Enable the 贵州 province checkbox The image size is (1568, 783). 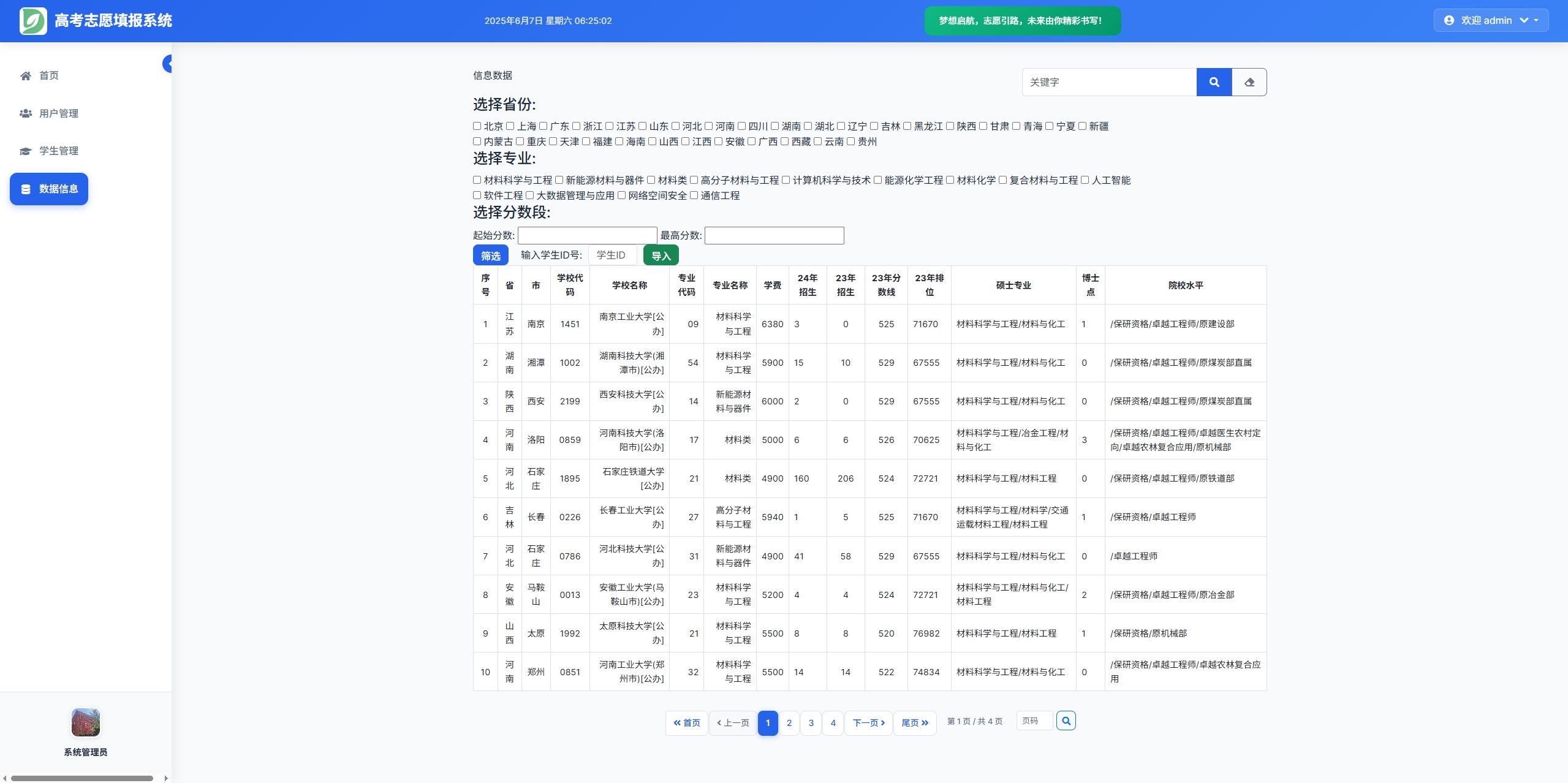[x=850, y=142]
